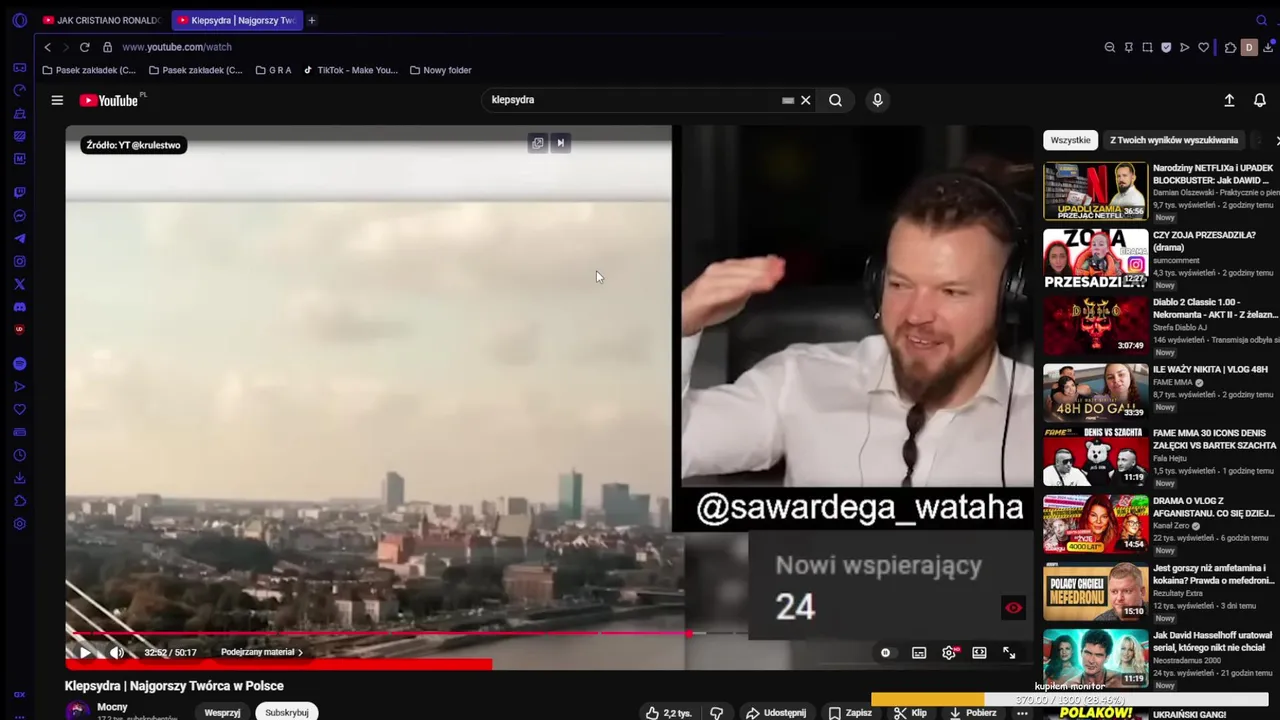The image size is (1280, 720).
Task: Toggle the miniplayer icon atop the video
Action: pos(537,143)
